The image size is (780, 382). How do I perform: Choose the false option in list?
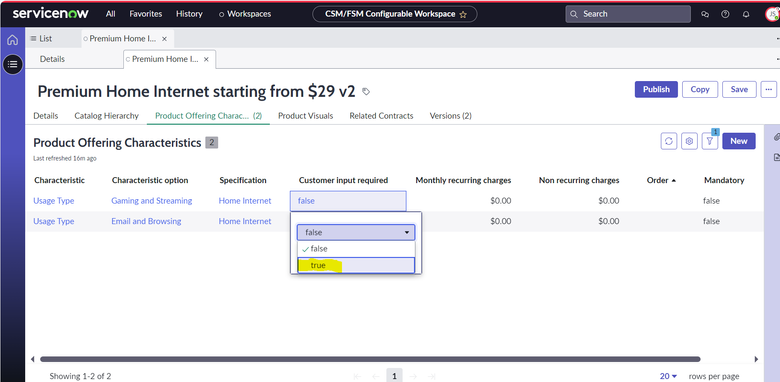coord(356,249)
